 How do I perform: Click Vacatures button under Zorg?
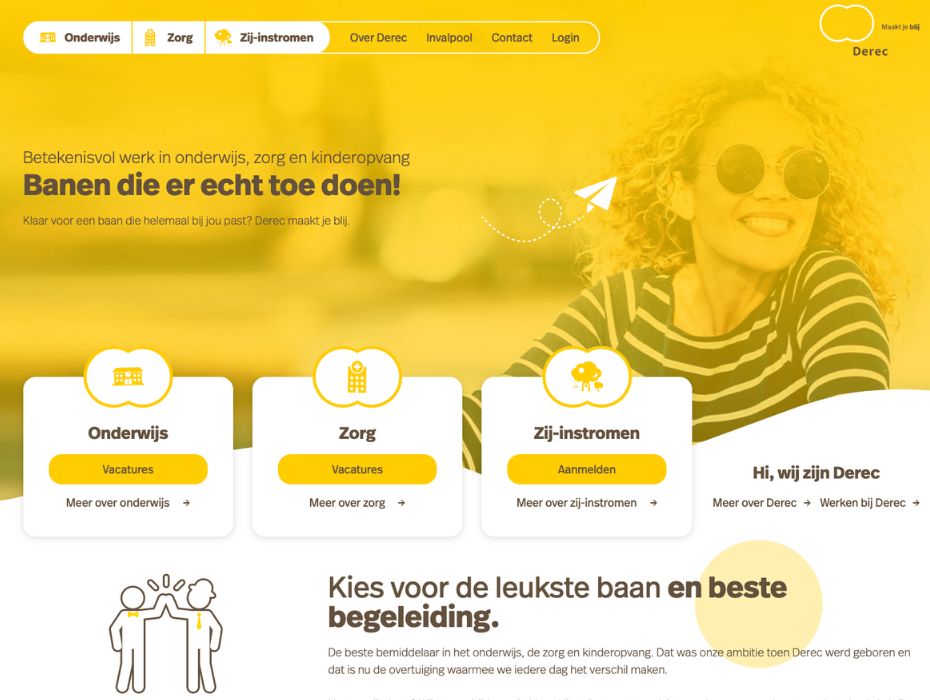357,469
